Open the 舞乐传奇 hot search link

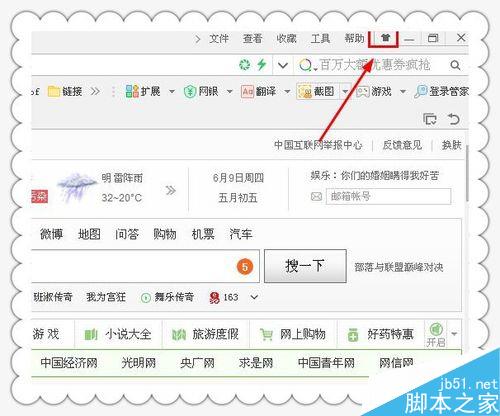168,297
